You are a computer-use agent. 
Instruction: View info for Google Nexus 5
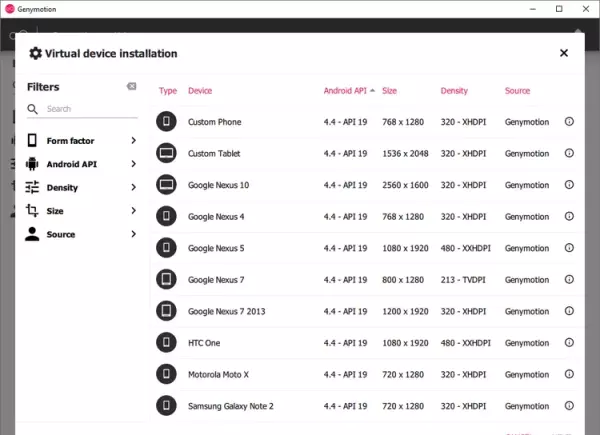click(569, 248)
